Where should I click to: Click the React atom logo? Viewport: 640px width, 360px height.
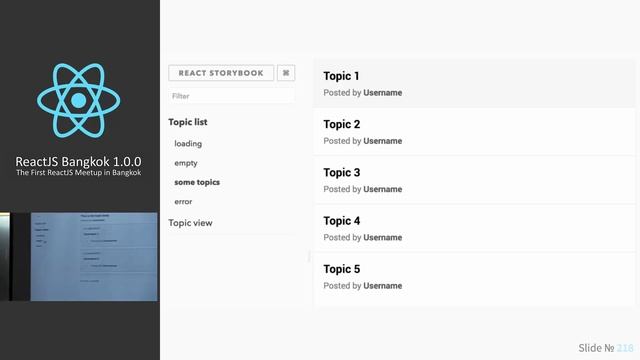(x=78, y=100)
